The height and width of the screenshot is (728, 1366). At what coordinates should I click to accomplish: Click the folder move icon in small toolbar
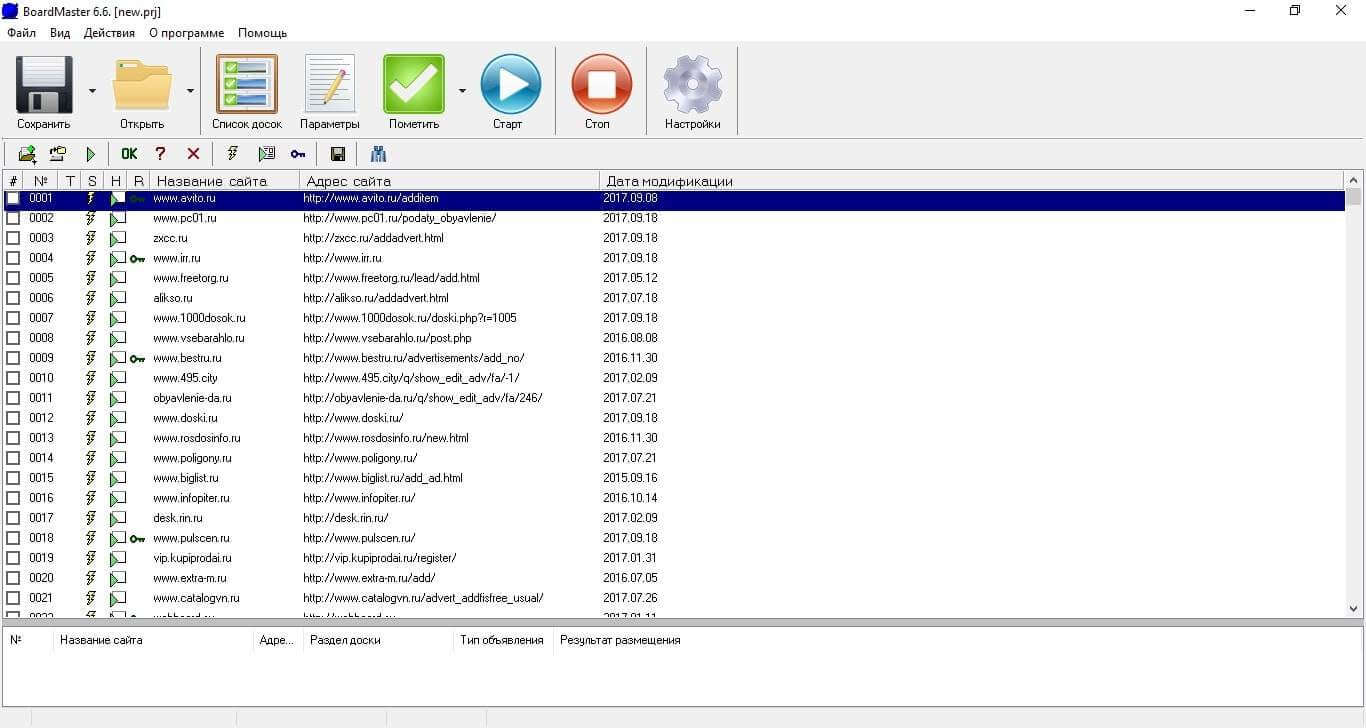58,154
